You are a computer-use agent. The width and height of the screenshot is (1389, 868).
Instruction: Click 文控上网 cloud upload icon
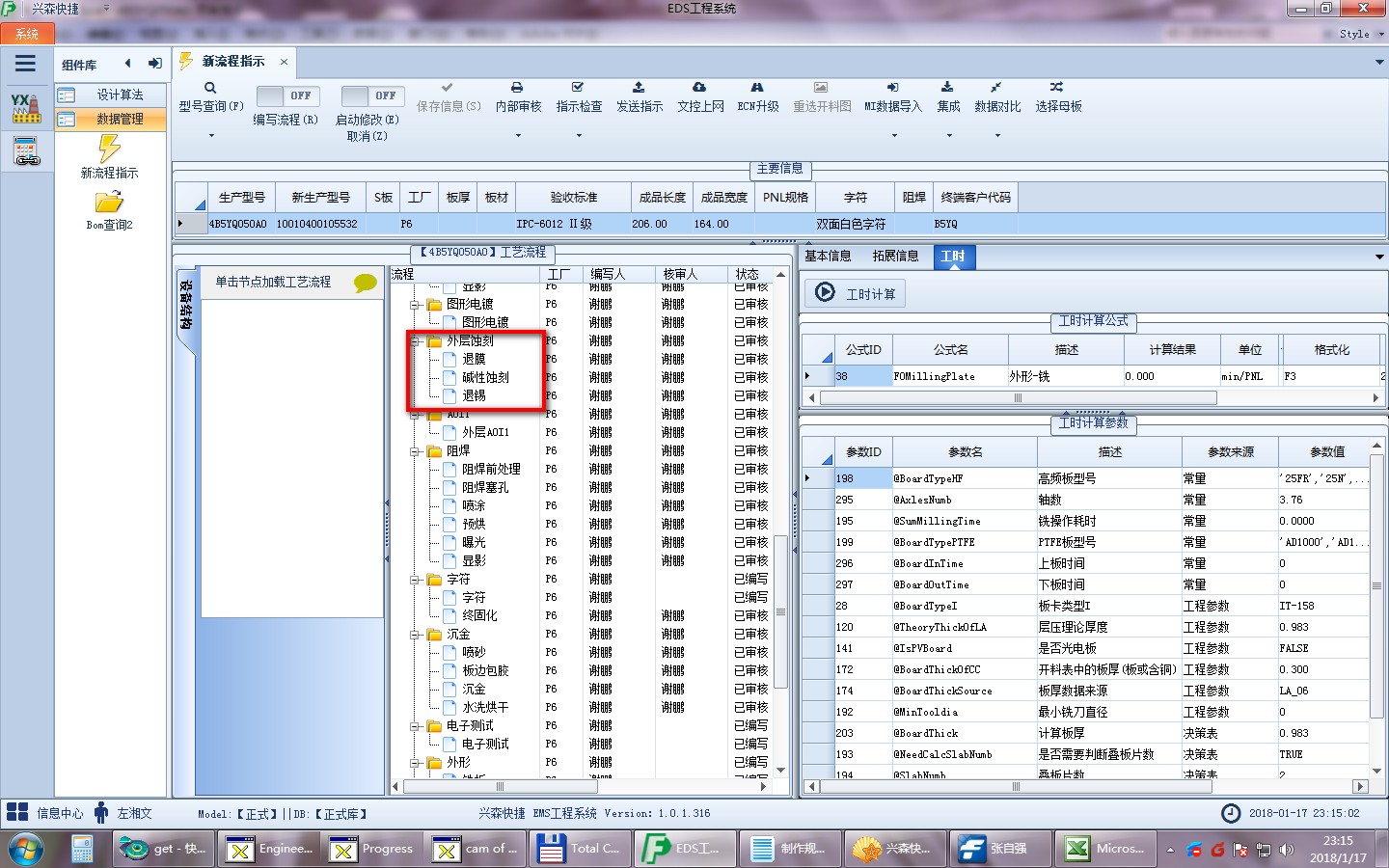pos(699,87)
